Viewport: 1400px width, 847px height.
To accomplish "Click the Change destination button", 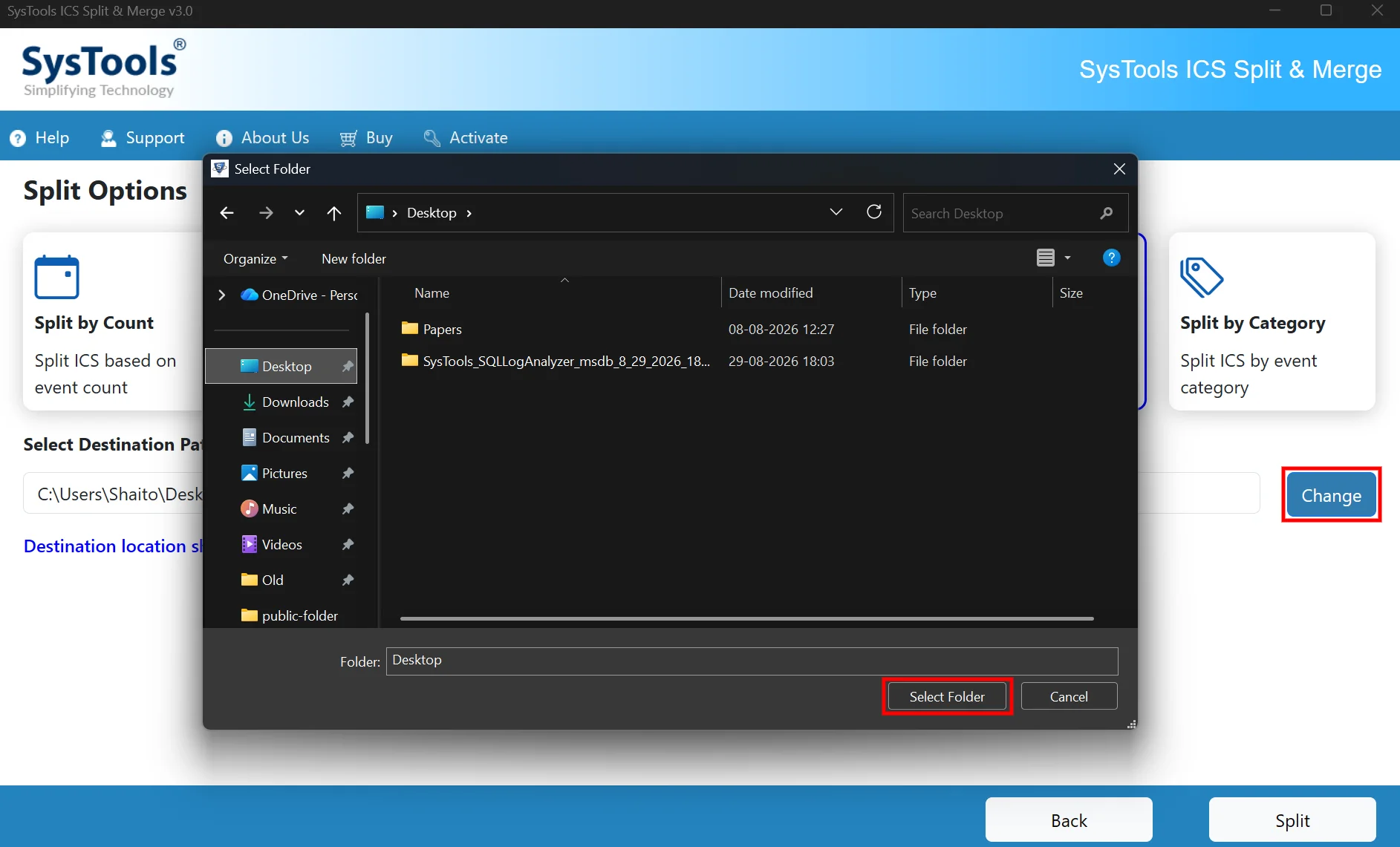I will click(1331, 495).
